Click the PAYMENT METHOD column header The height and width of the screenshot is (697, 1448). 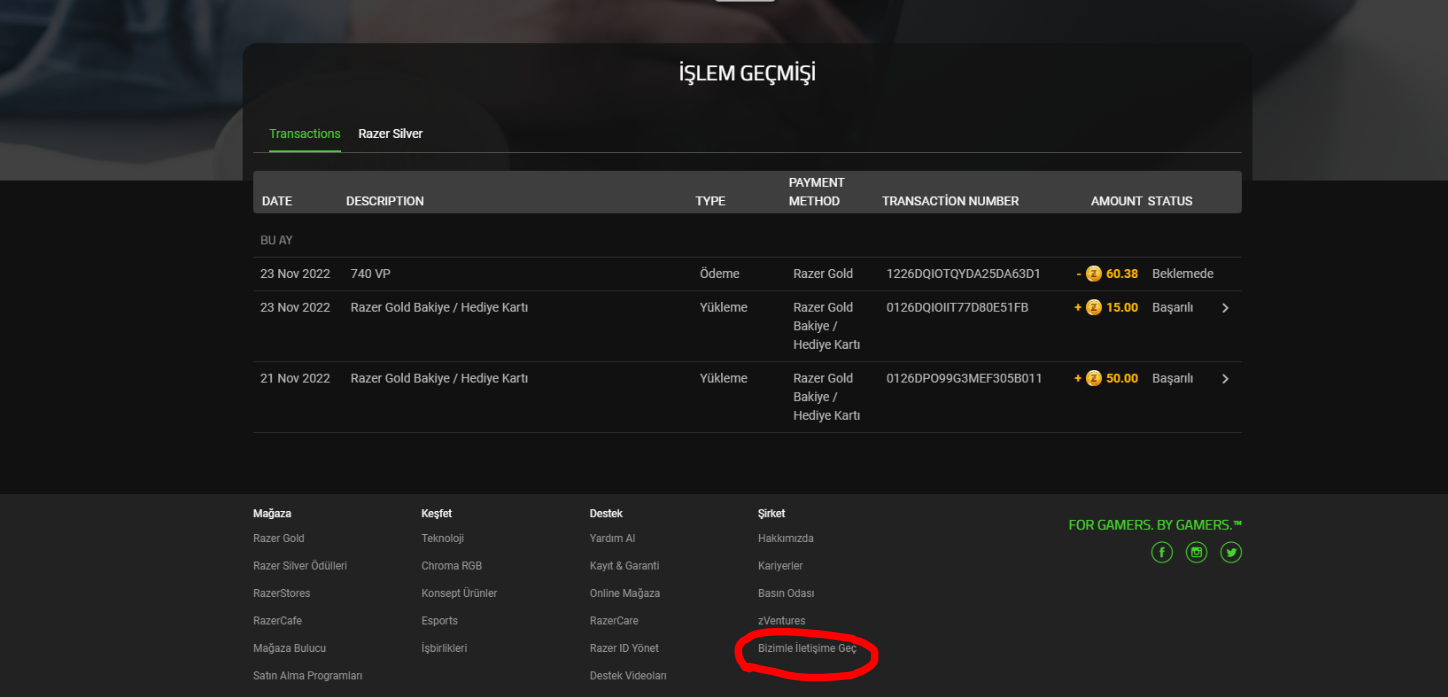(x=817, y=192)
